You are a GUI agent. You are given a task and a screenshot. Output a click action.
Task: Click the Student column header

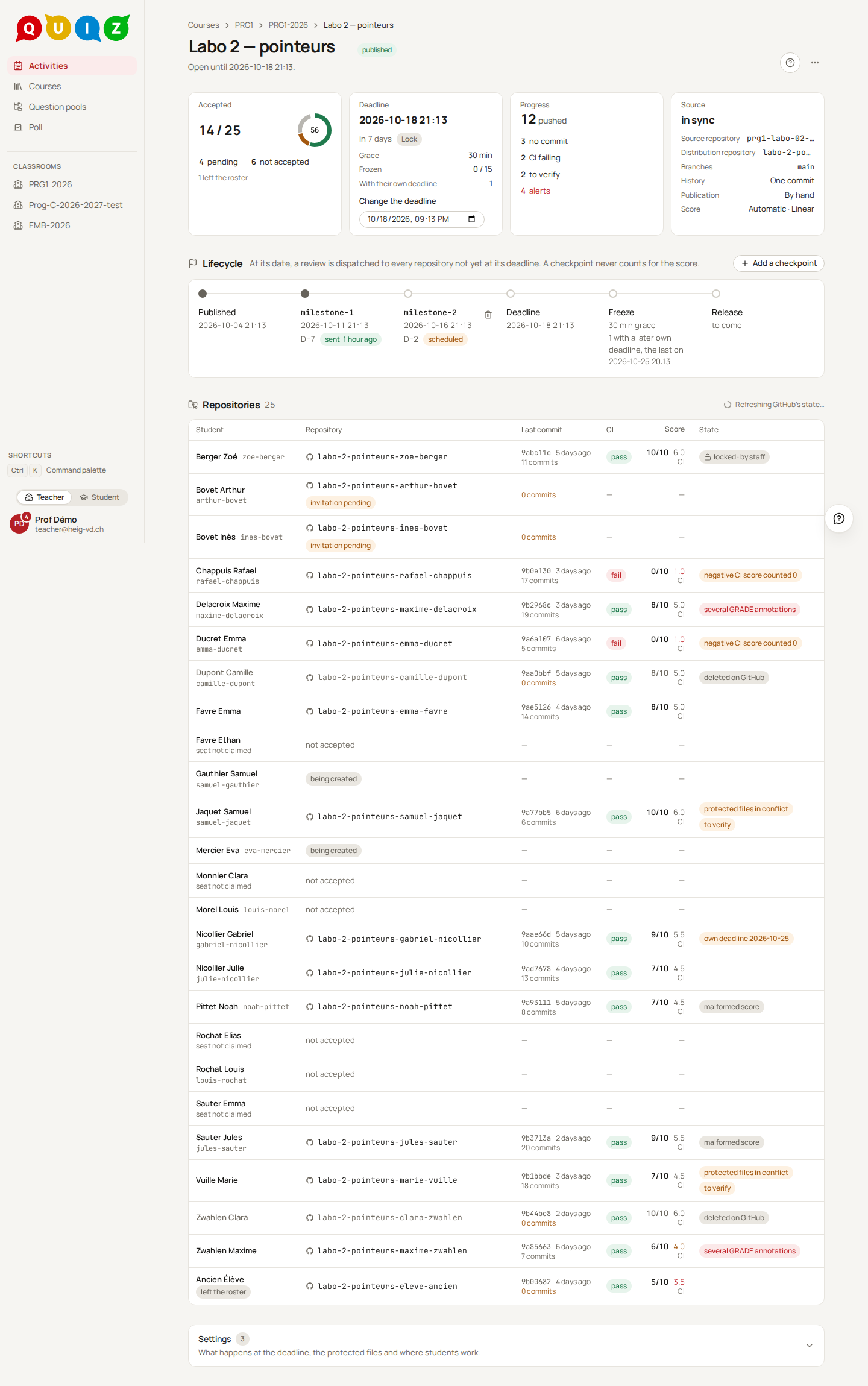210,430
